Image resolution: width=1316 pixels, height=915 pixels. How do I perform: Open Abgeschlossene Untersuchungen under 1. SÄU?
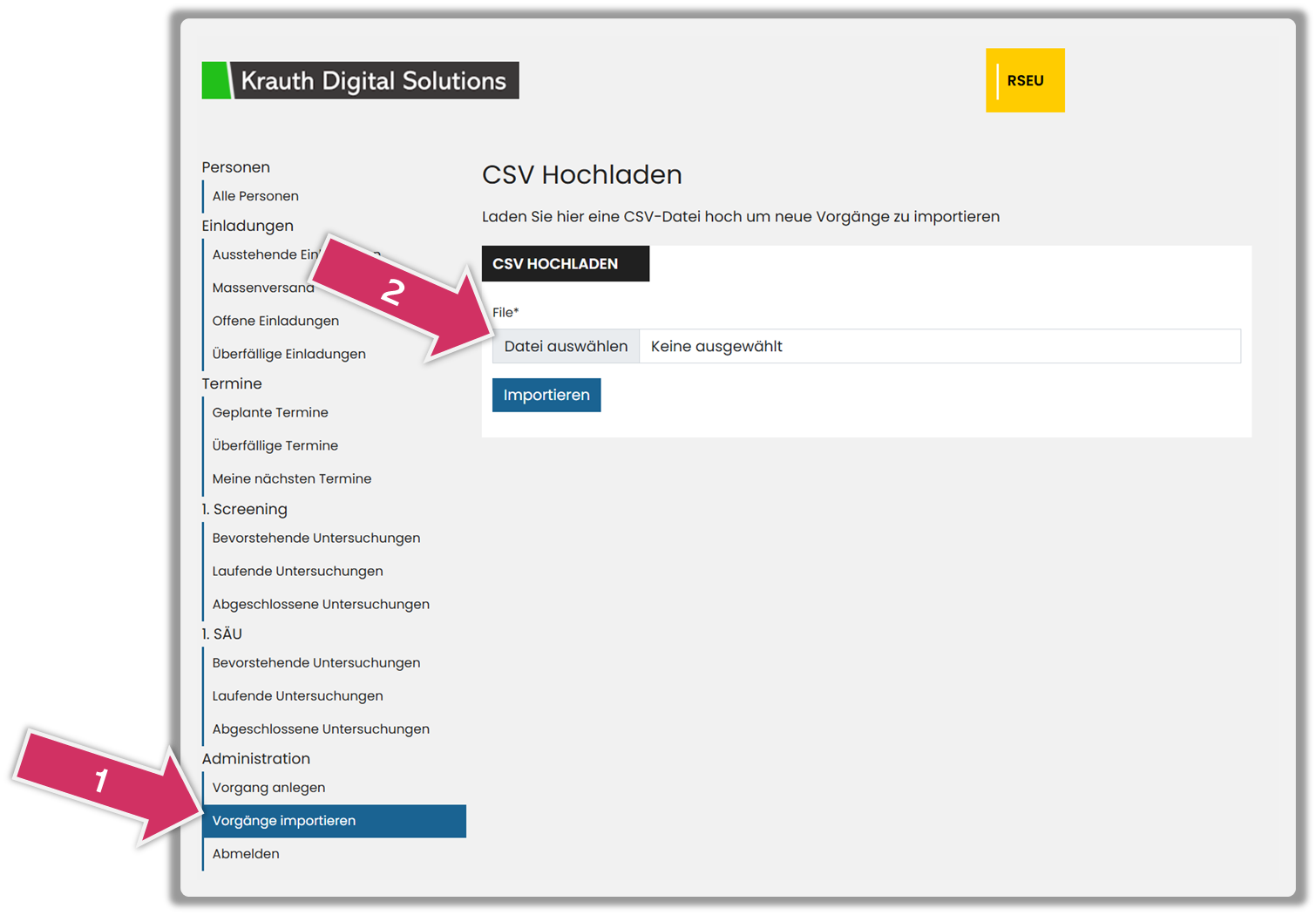point(321,729)
